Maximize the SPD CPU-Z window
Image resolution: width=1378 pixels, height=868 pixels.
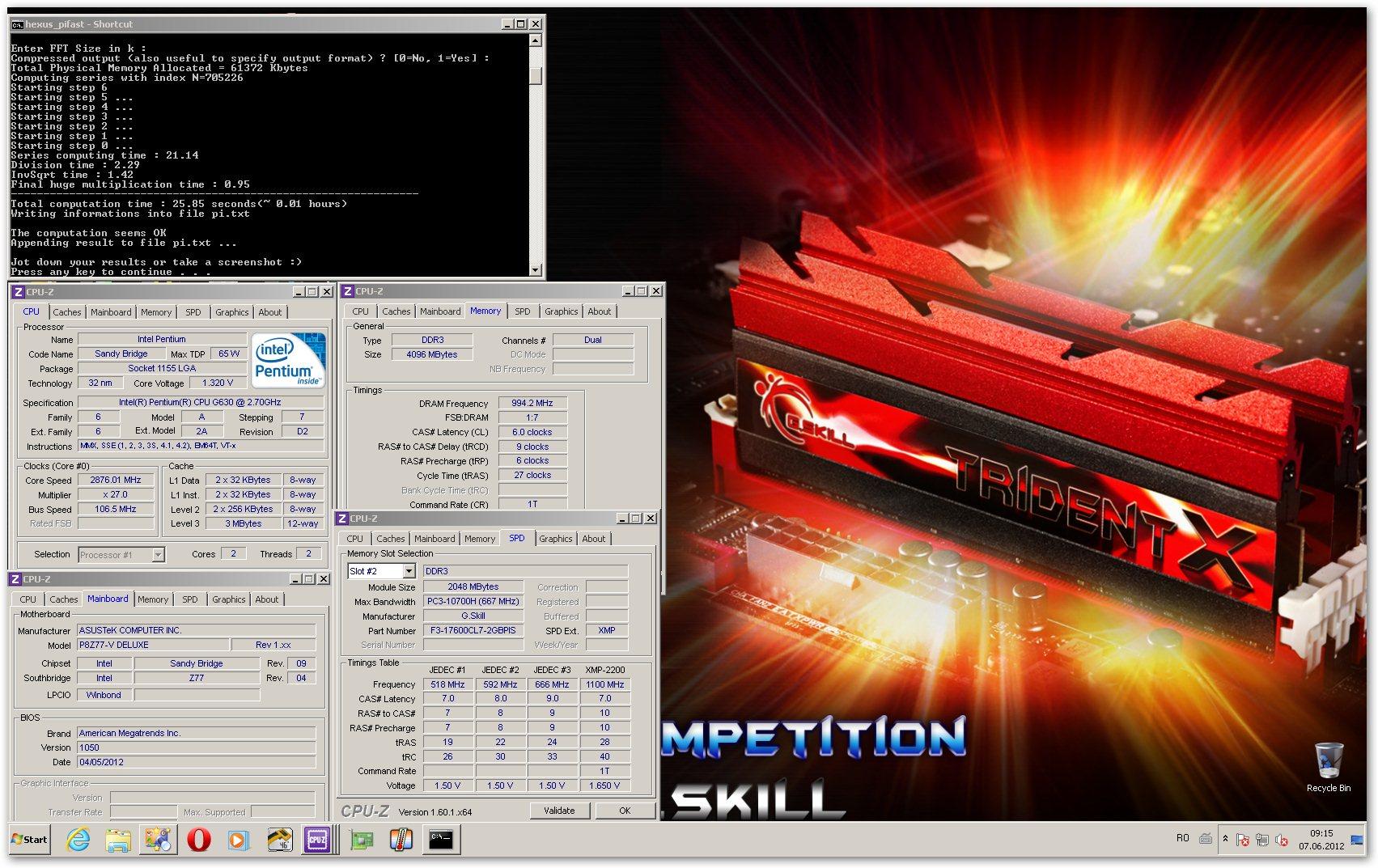click(x=636, y=519)
